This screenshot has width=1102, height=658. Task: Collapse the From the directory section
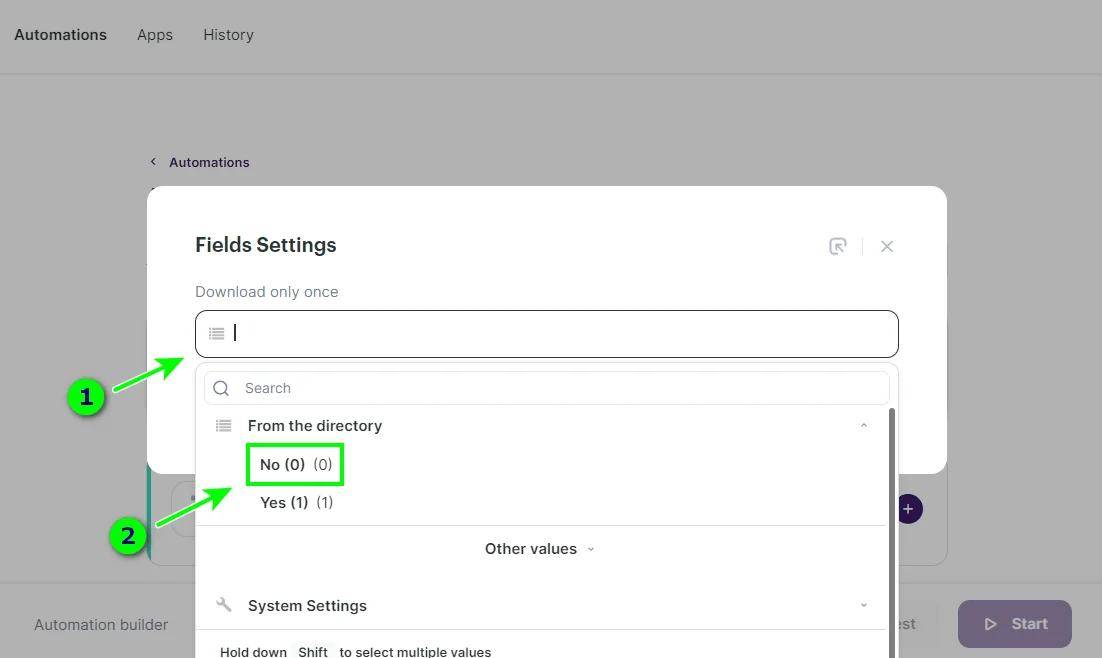[864, 426]
